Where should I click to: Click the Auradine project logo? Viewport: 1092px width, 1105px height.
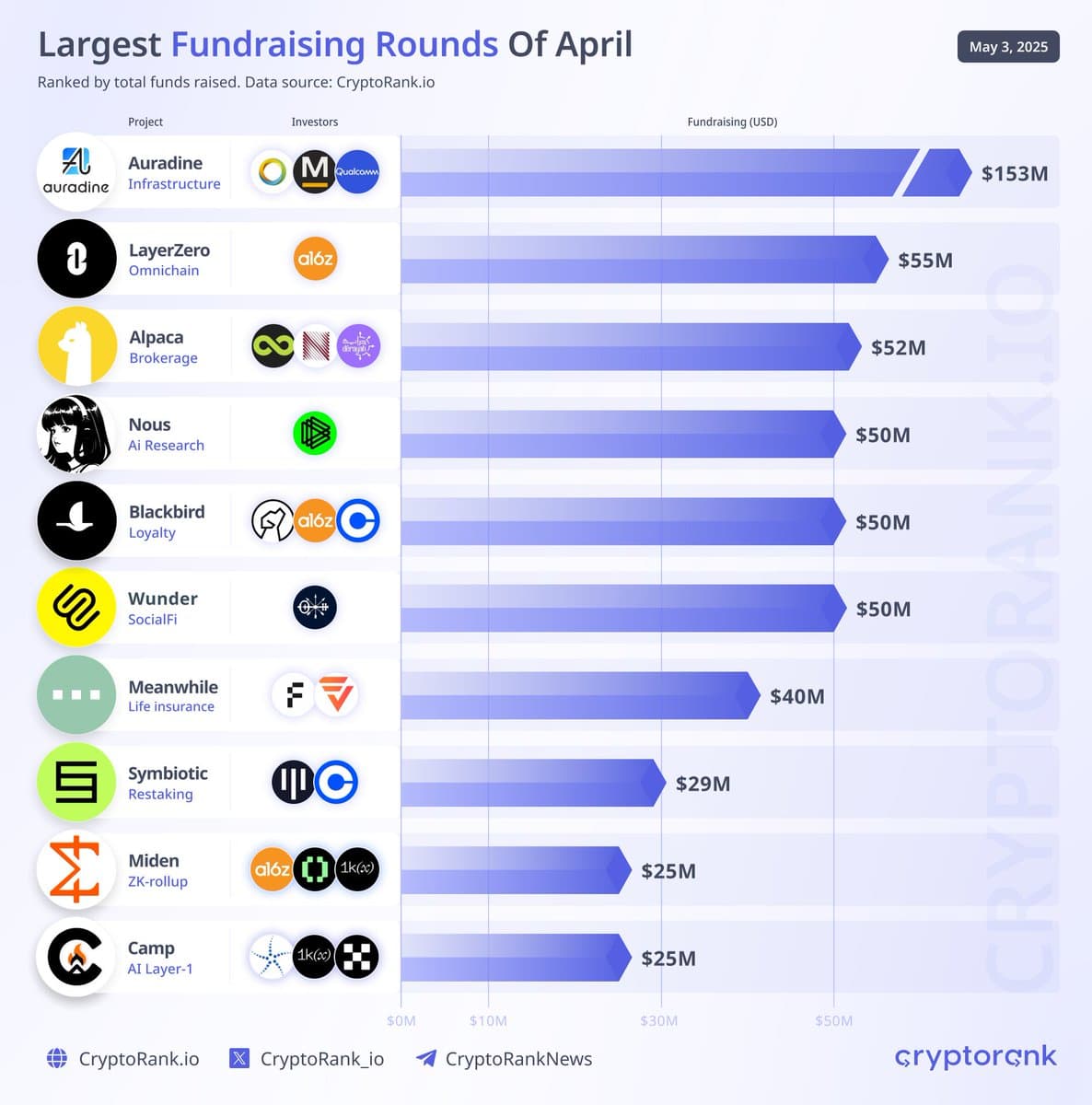[x=76, y=172]
